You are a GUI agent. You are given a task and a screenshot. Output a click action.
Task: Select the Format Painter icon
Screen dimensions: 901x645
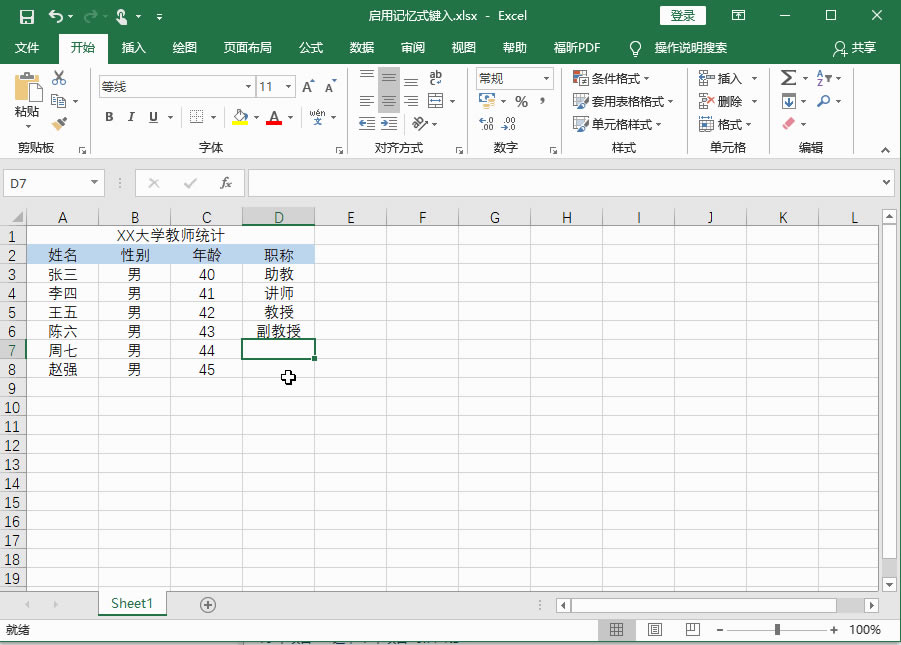coord(60,121)
